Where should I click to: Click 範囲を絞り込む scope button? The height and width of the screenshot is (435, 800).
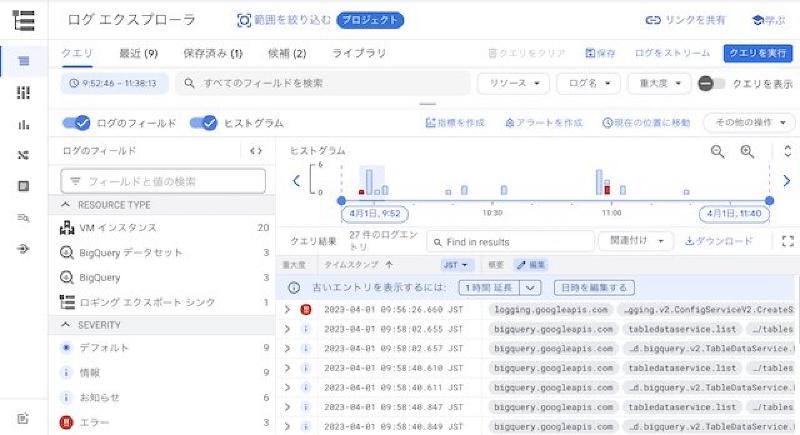pyautogui.click(x=284, y=20)
